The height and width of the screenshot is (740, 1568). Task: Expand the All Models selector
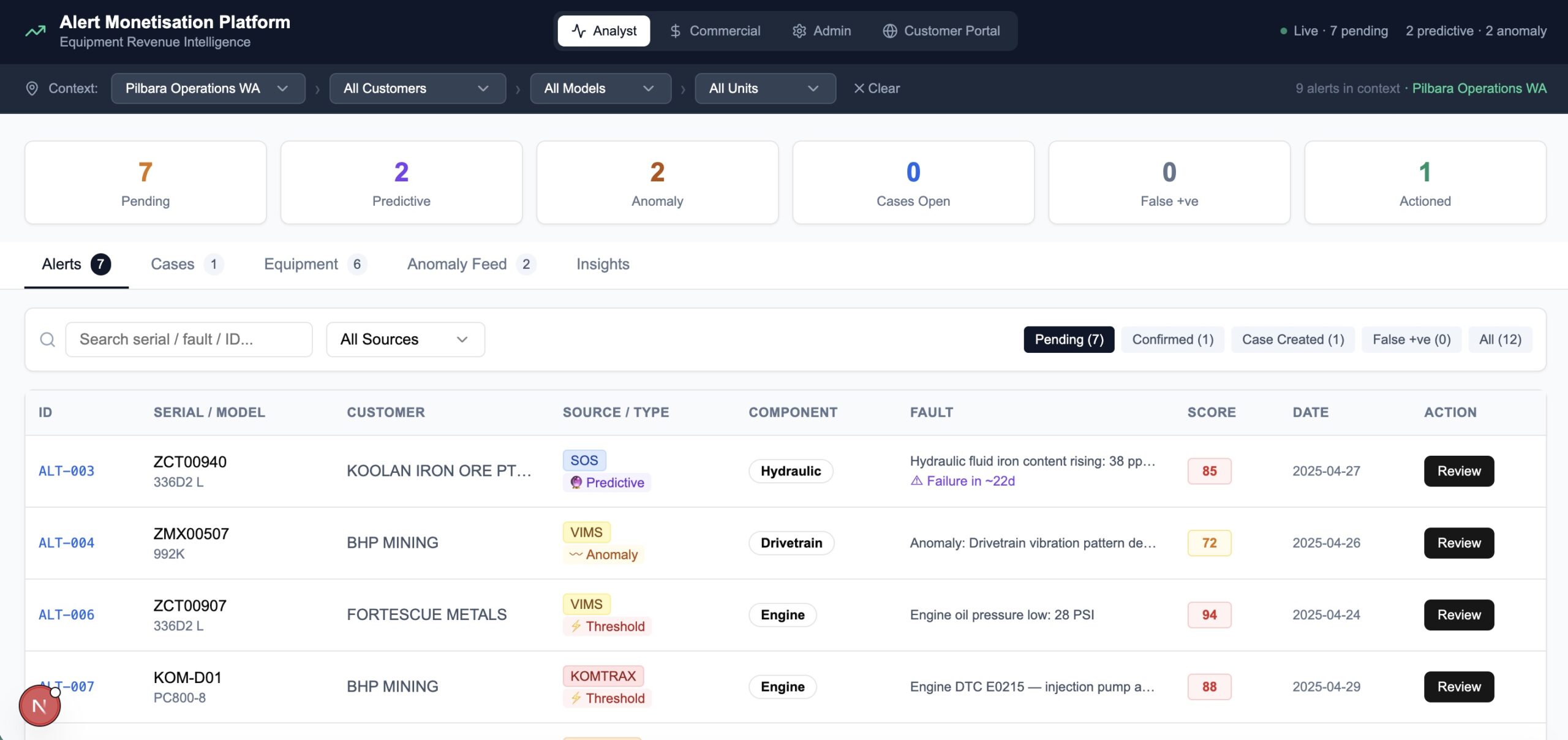(600, 88)
